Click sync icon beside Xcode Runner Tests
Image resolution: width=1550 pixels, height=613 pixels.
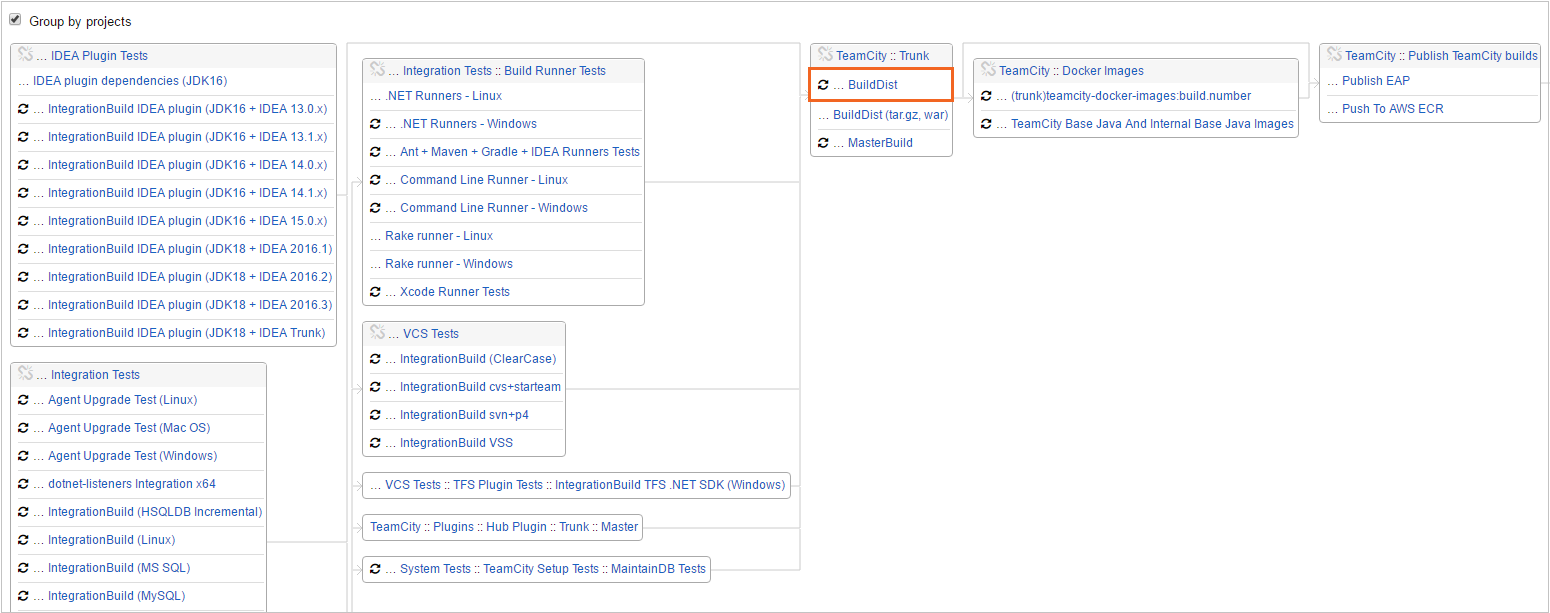click(375, 292)
